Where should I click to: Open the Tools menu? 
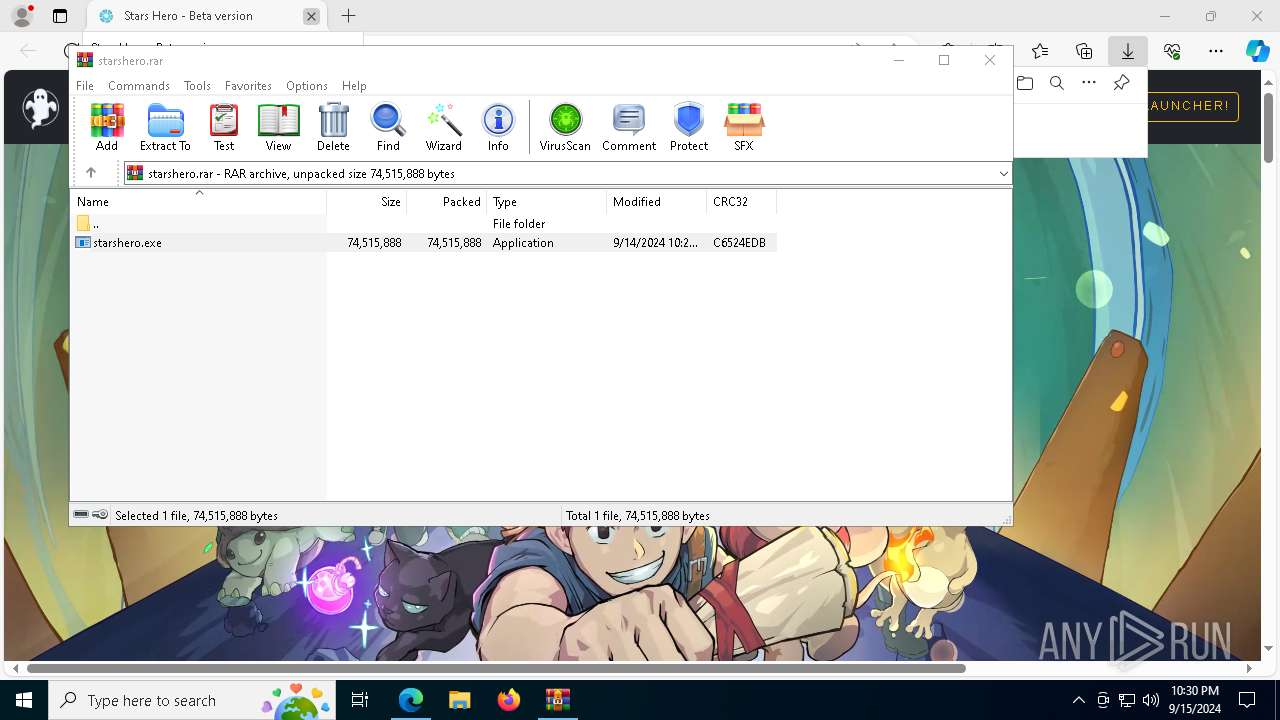(x=197, y=86)
